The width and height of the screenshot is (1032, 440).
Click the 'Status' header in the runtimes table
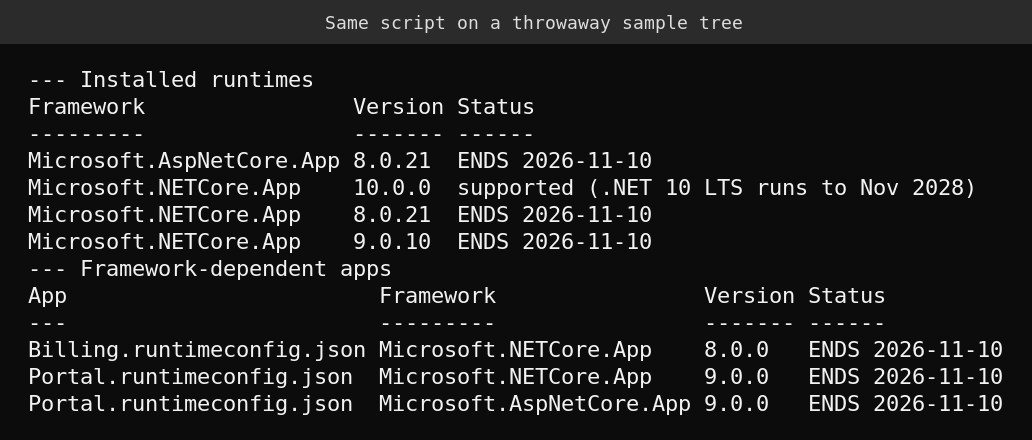point(496,107)
